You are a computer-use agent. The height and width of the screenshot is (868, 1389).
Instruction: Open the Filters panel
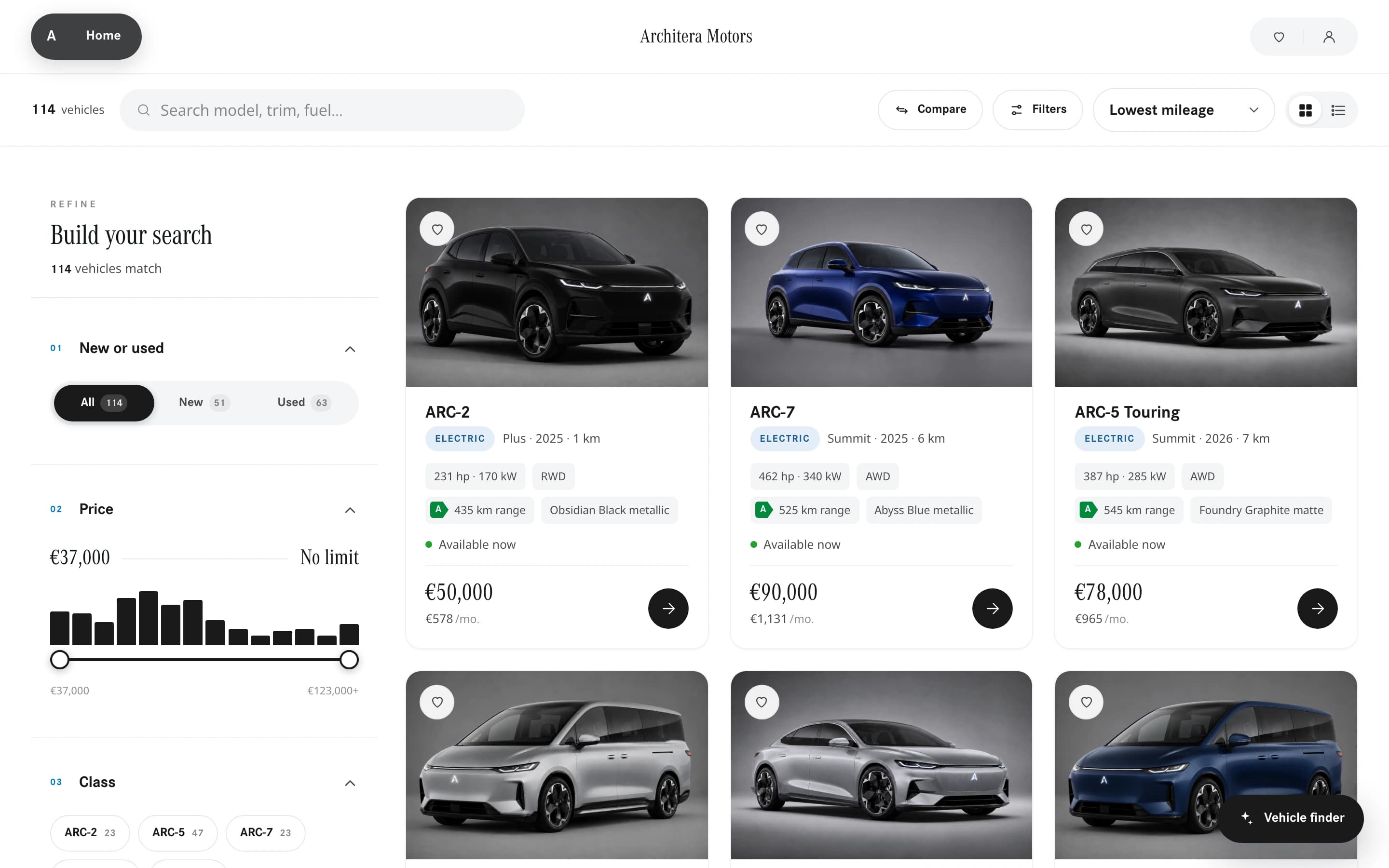[1037, 109]
